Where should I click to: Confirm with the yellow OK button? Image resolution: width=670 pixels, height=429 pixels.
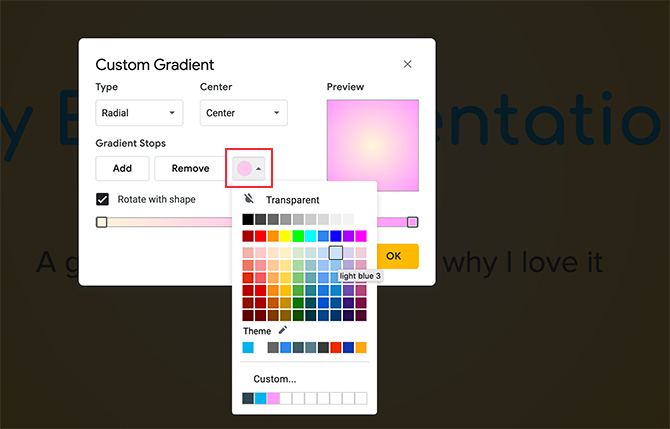(397, 256)
